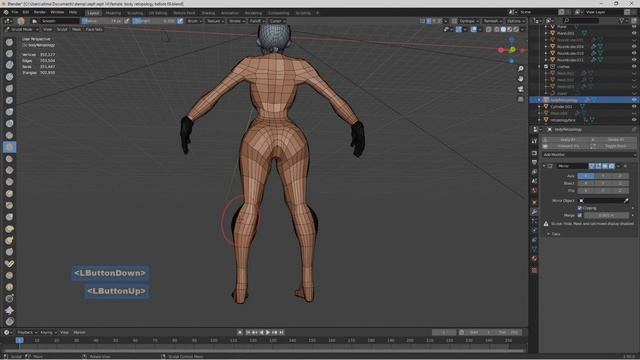Open the Face Sets menu

[x=94, y=29]
